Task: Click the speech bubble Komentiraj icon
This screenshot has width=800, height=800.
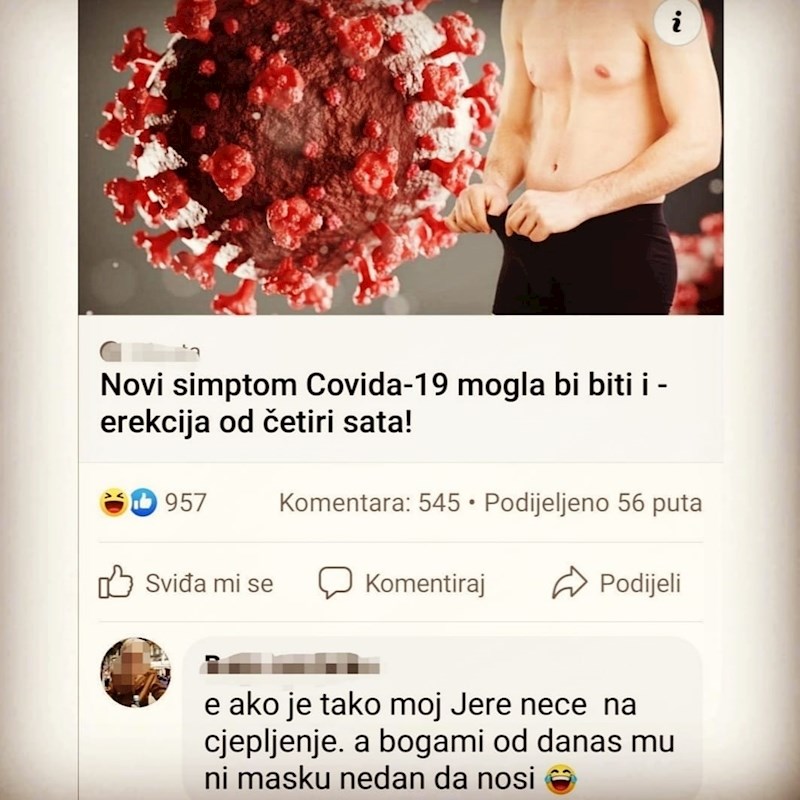Action: click(x=335, y=582)
